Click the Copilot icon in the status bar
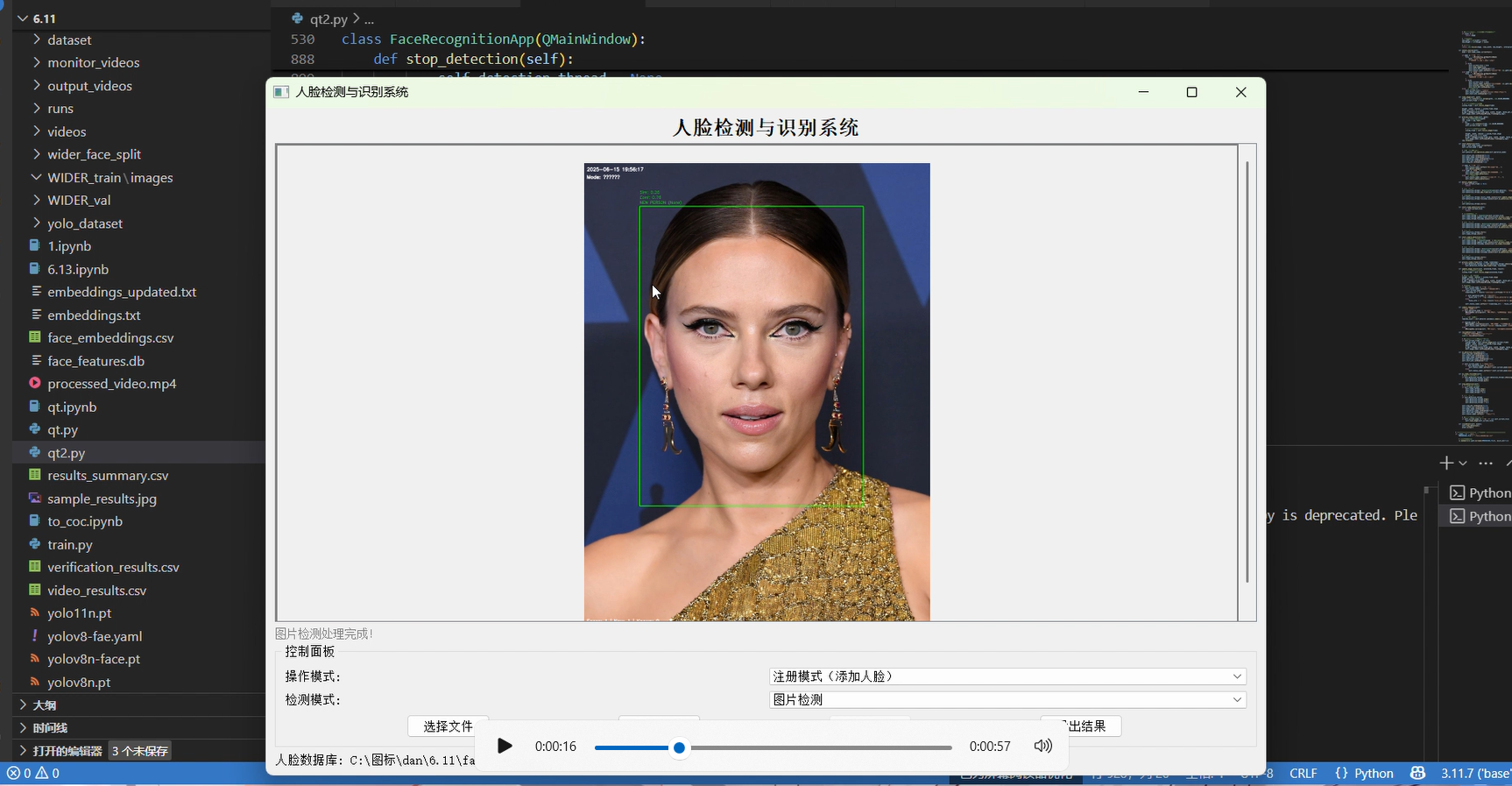1512x786 pixels. click(x=1417, y=773)
